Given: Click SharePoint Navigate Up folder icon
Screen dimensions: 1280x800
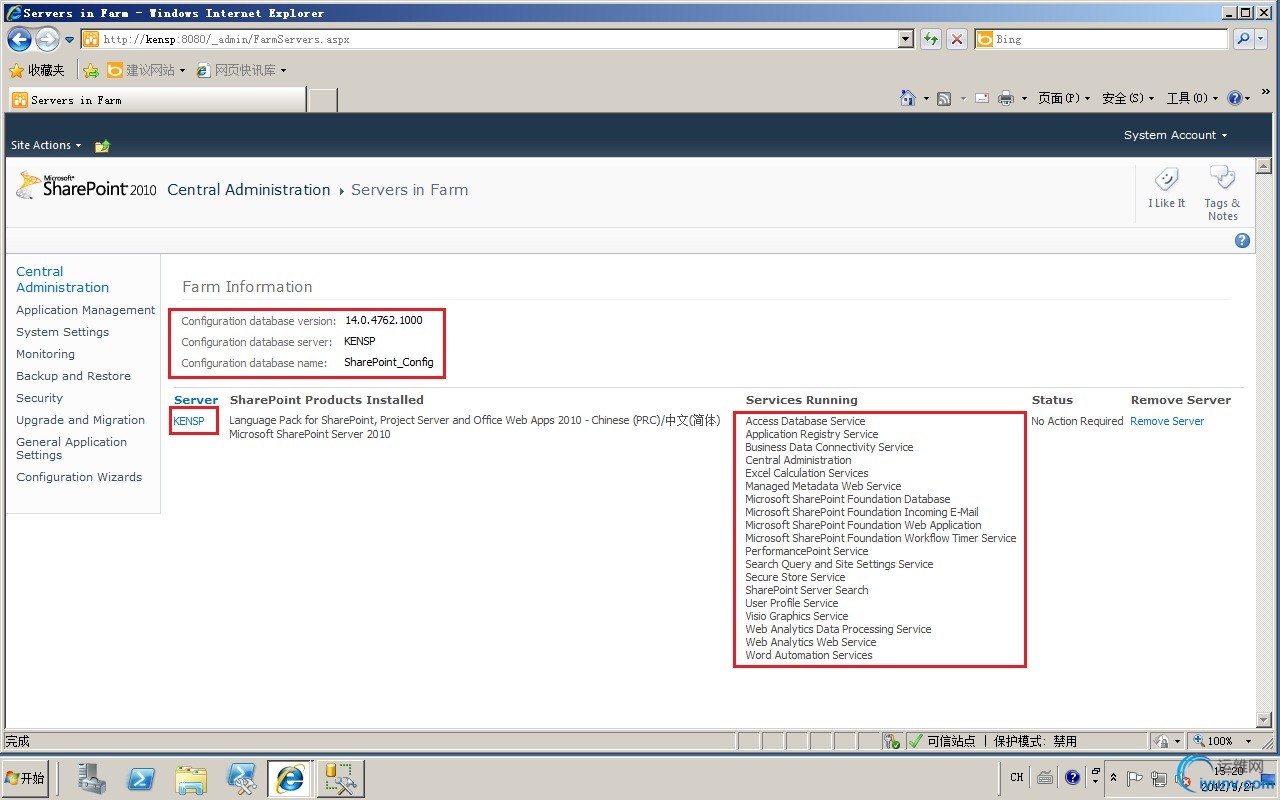Looking at the screenshot, I should pos(102,146).
